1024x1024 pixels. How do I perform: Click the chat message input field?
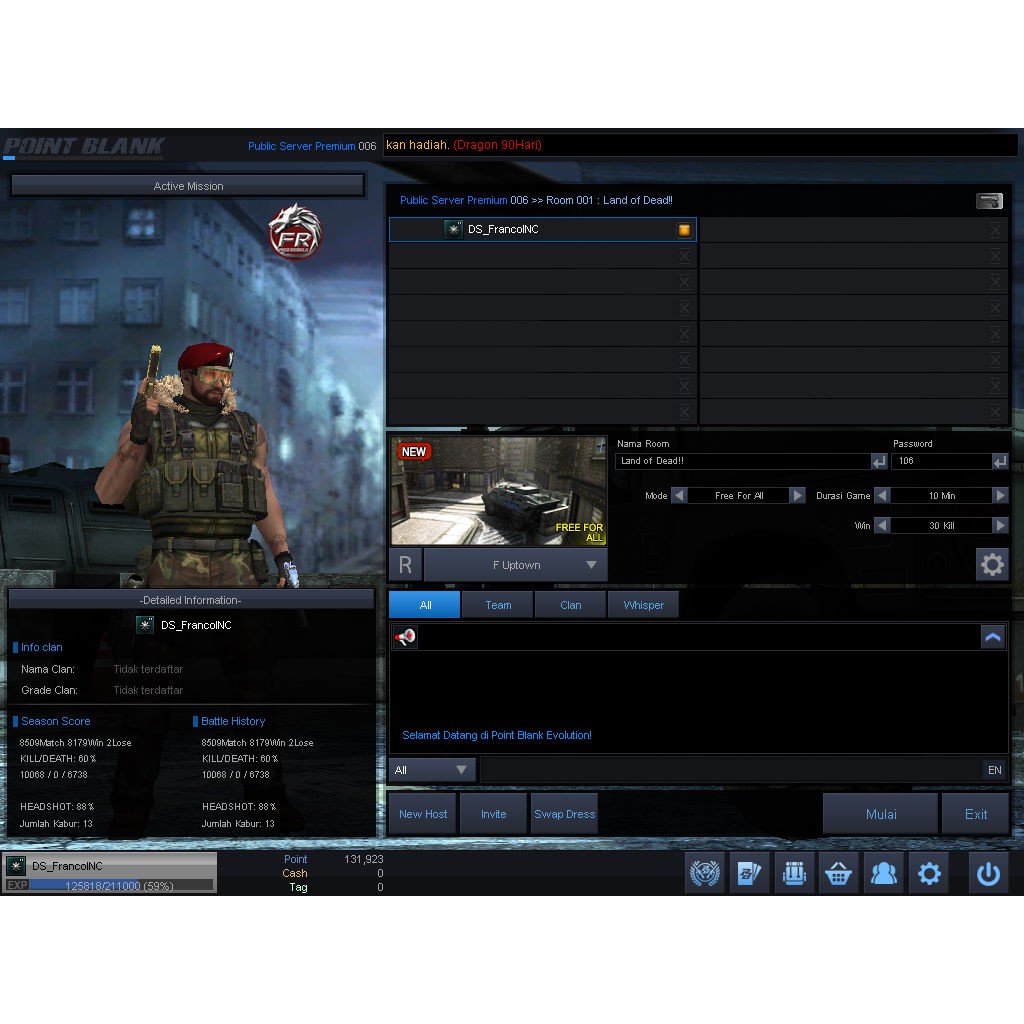pos(731,770)
